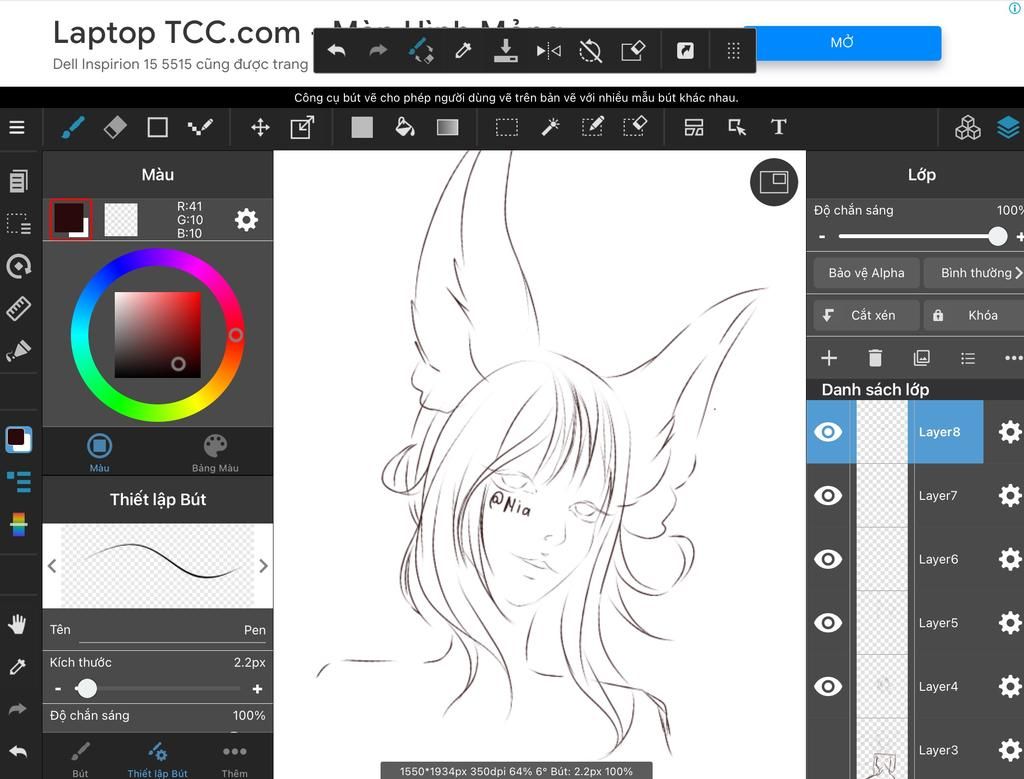The height and width of the screenshot is (779, 1024).
Task: Toggle visibility of Layer8
Action: pos(828,432)
